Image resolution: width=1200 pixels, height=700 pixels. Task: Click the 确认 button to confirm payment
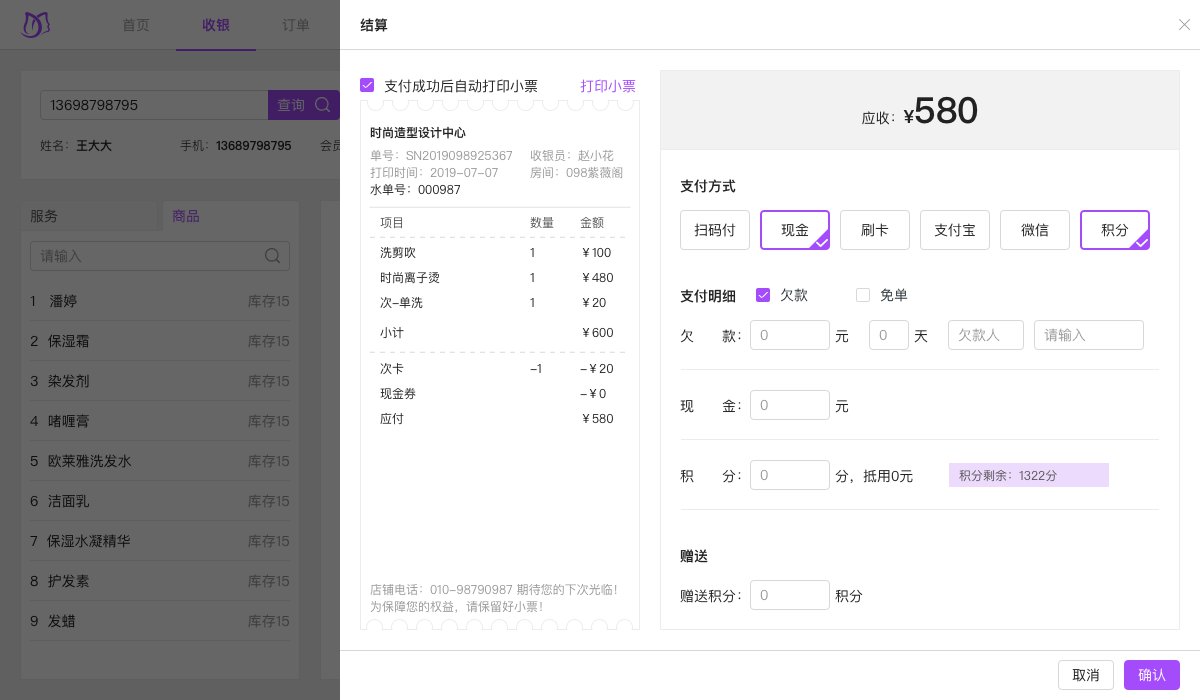click(1152, 675)
